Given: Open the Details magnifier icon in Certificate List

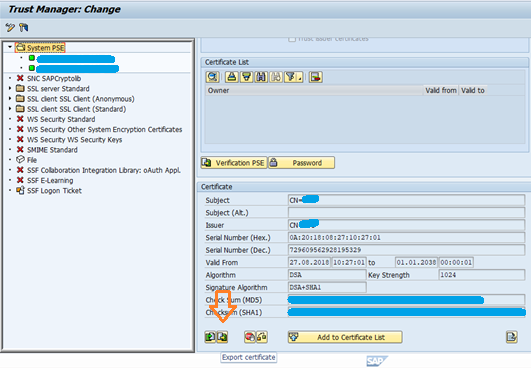Looking at the screenshot, I should pos(213,77).
